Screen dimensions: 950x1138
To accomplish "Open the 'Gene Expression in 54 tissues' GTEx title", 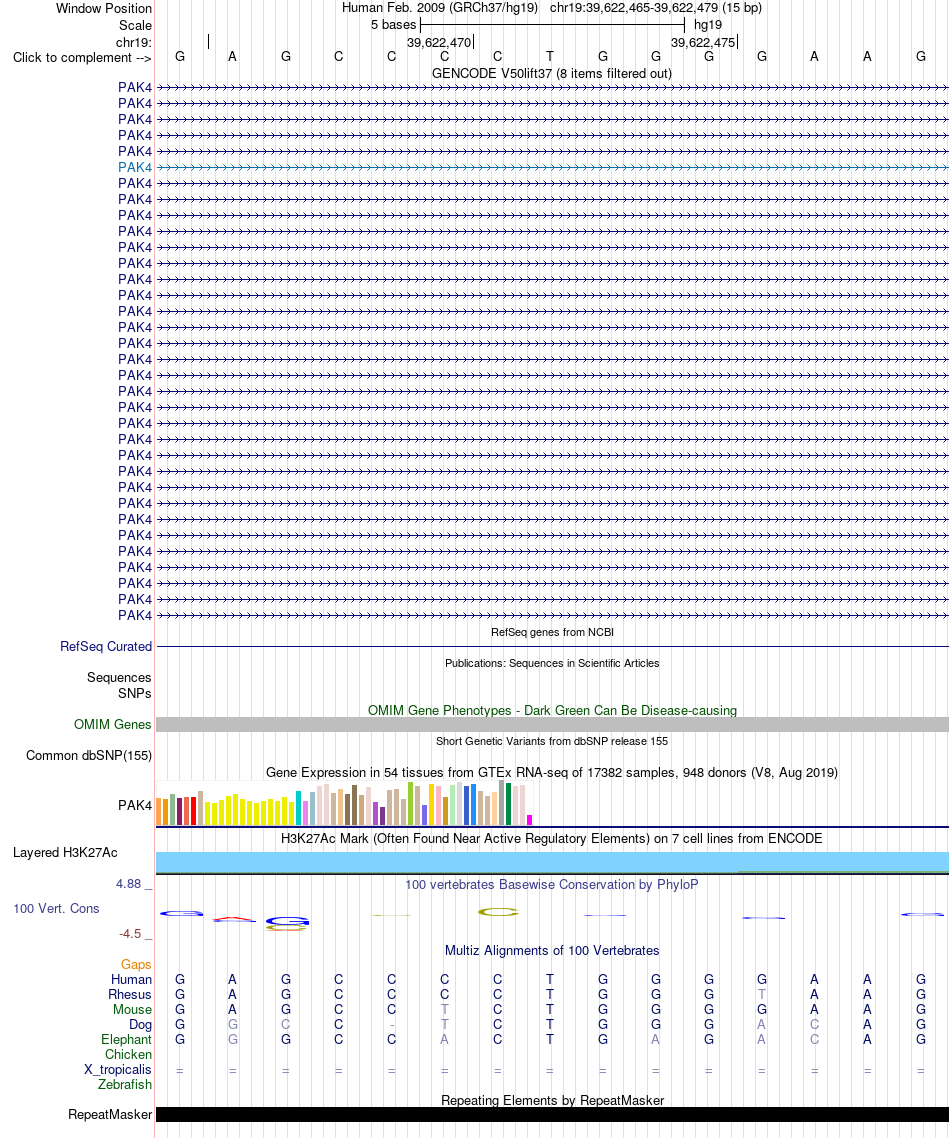I will coord(552,772).
